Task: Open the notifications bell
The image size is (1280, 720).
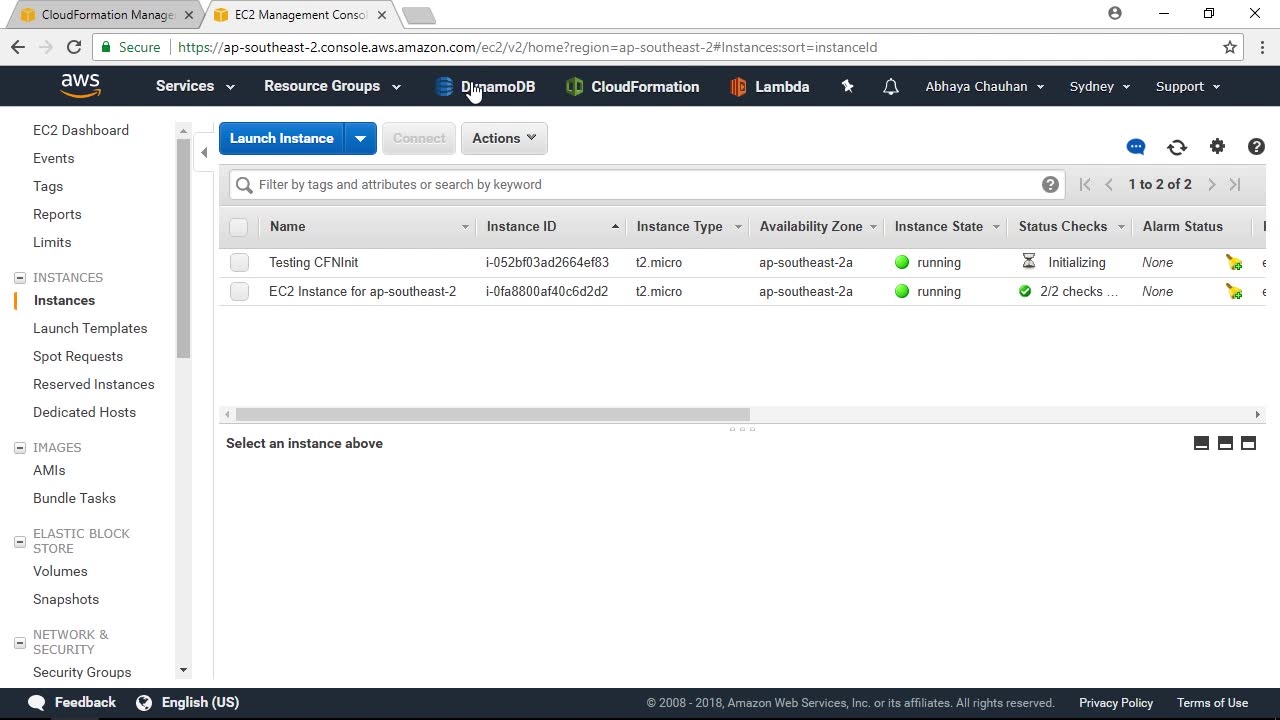Action: [891, 87]
